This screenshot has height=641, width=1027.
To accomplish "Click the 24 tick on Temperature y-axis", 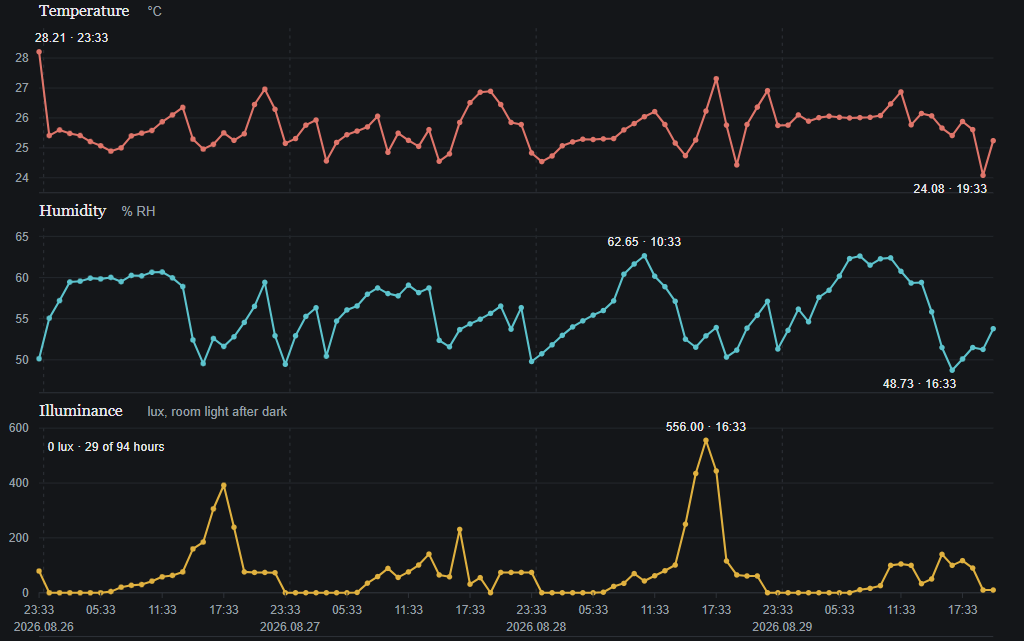I will click(x=22, y=177).
